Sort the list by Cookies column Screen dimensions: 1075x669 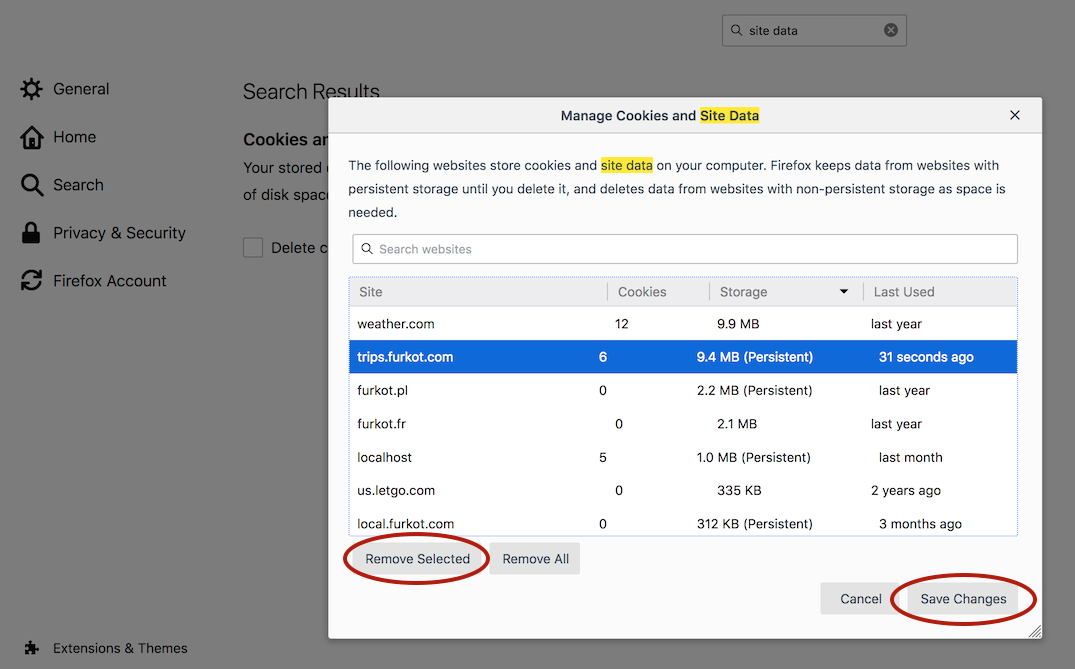pos(657,292)
